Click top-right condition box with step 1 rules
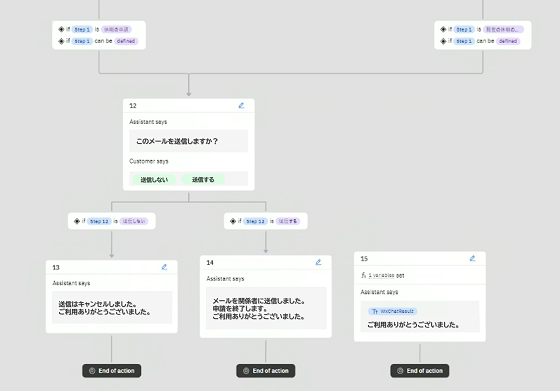This screenshot has height=391, width=560. [x=482, y=35]
